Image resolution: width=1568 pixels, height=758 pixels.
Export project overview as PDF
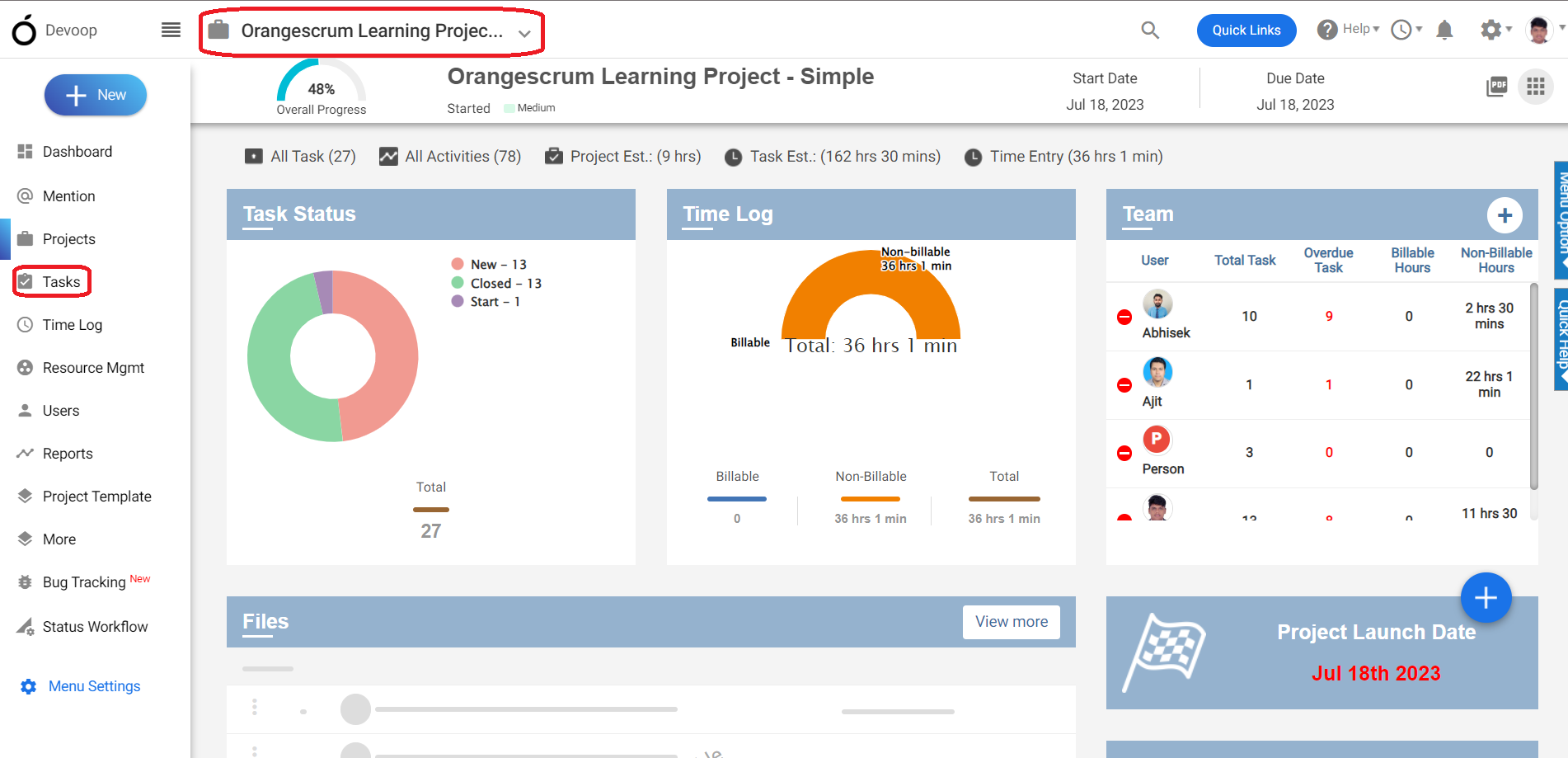(x=1496, y=86)
